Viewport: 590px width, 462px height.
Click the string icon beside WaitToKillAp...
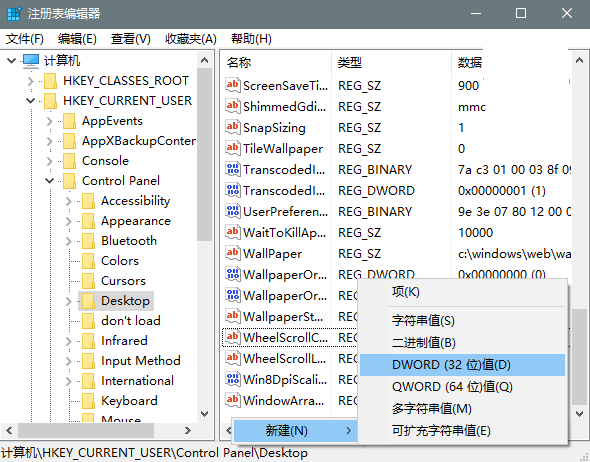(x=233, y=232)
